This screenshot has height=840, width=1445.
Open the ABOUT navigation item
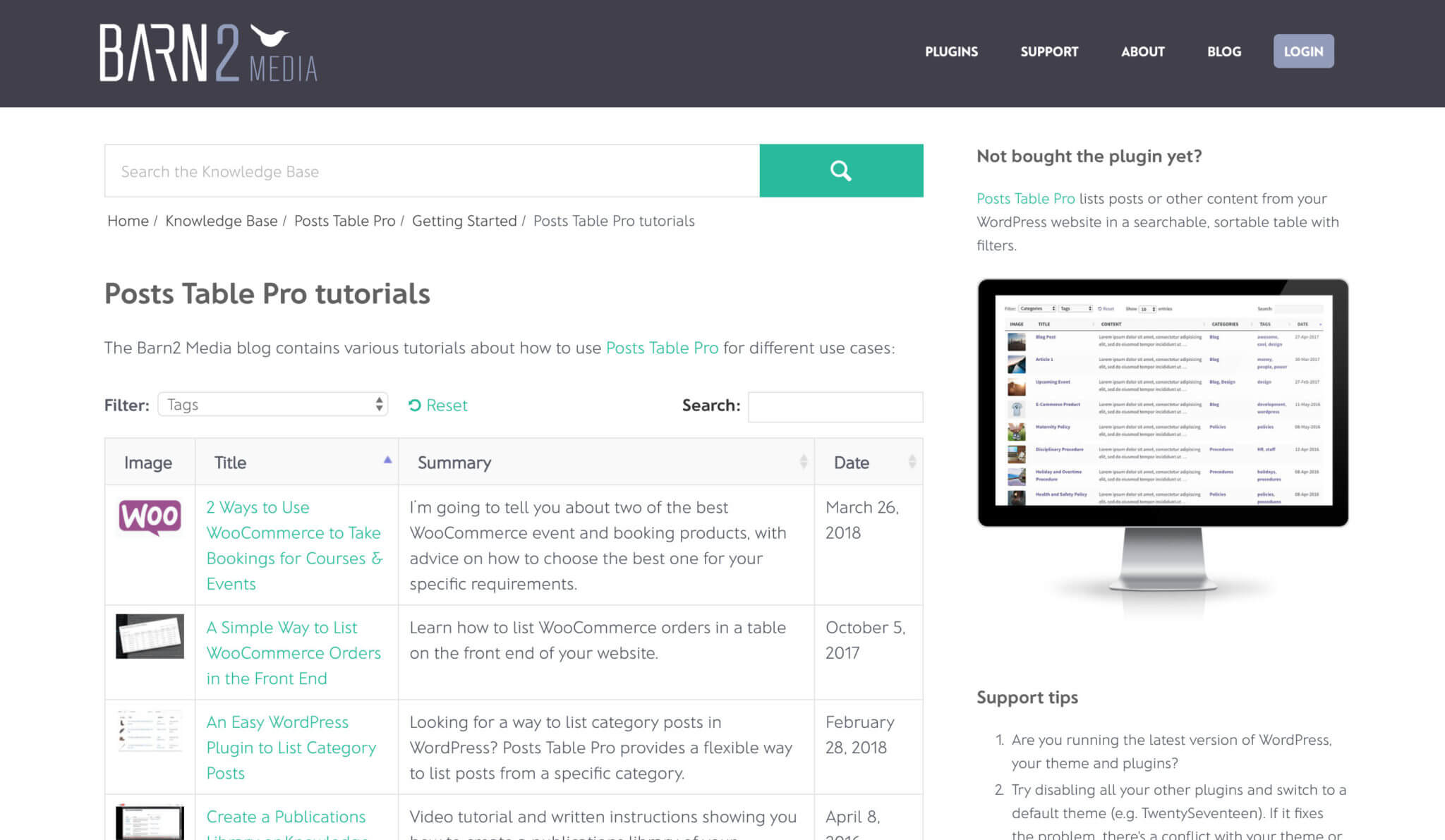[1142, 51]
